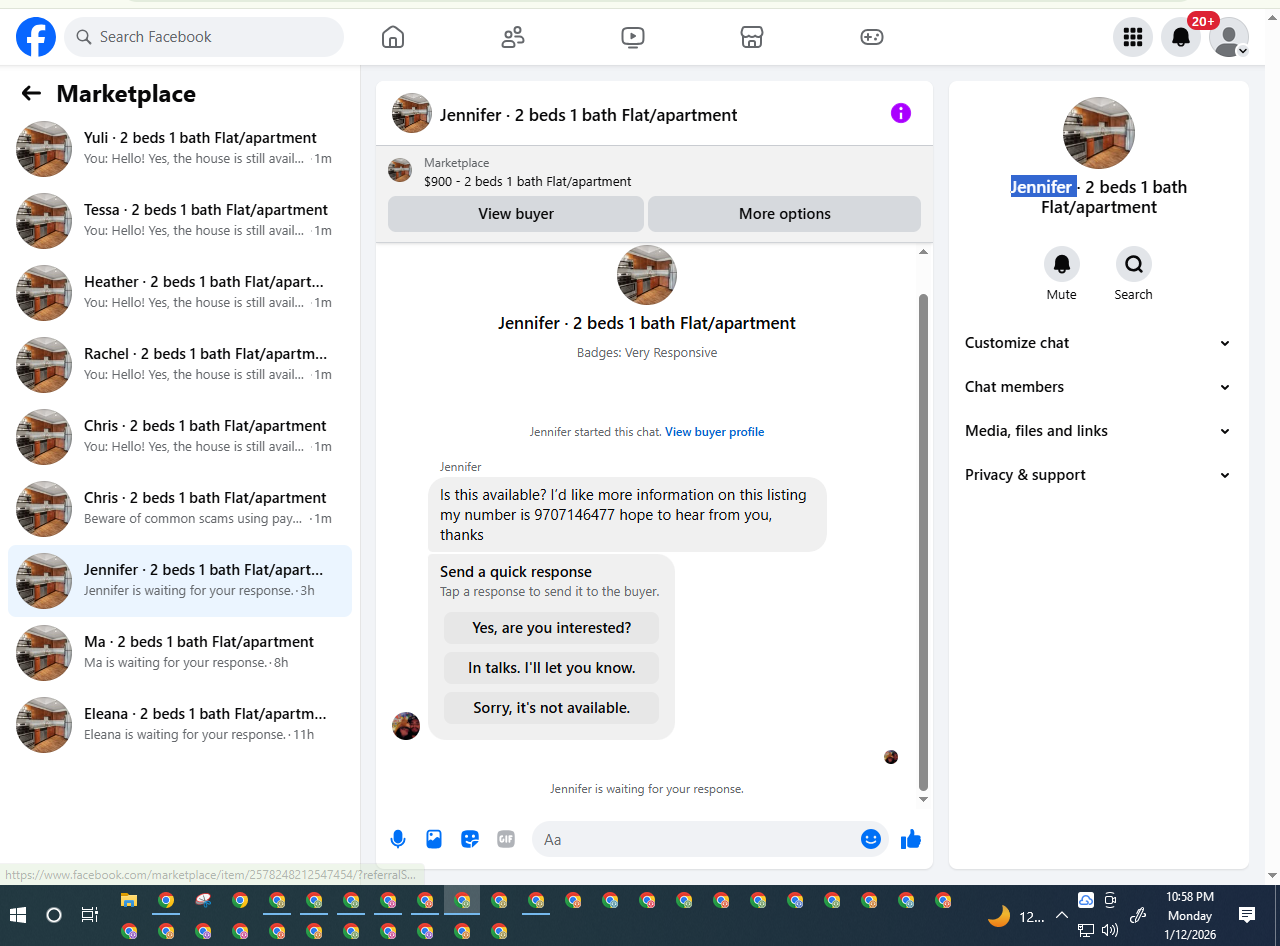Image resolution: width=1280 pixels, height=946 pixels.
Task: Click Jennifer's message mentioning number 9707146477
Action: click(x=627, y=514)
